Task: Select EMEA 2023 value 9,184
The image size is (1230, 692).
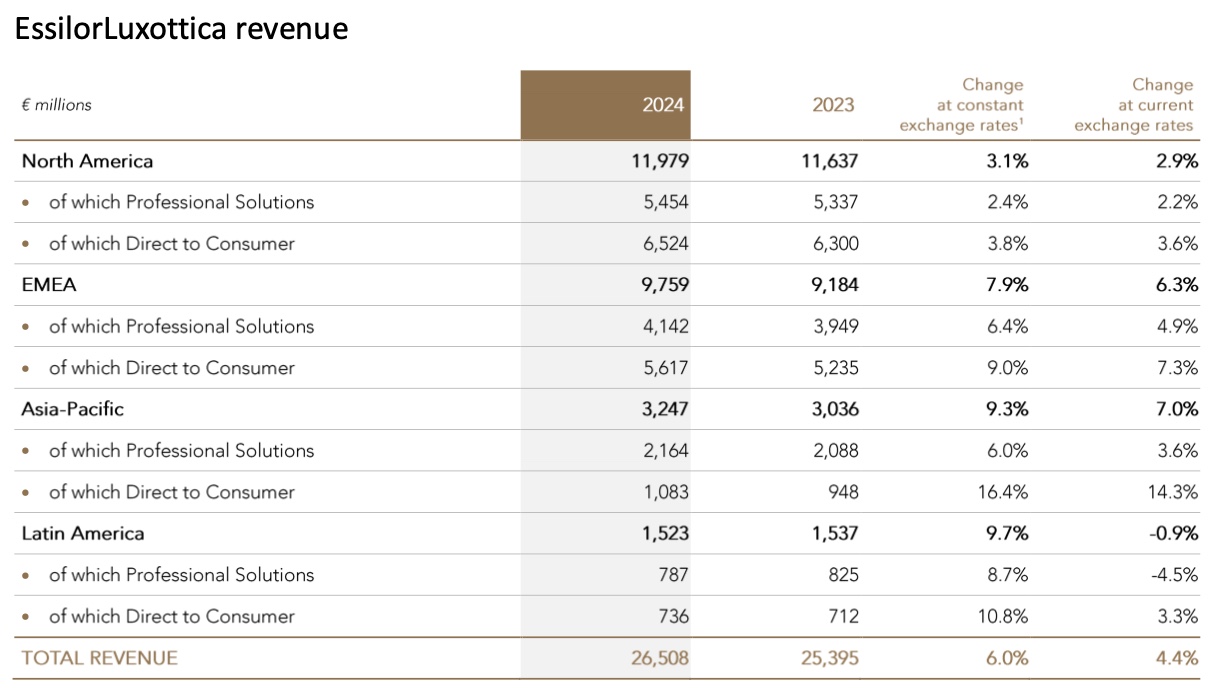Action: coord(835,285)
